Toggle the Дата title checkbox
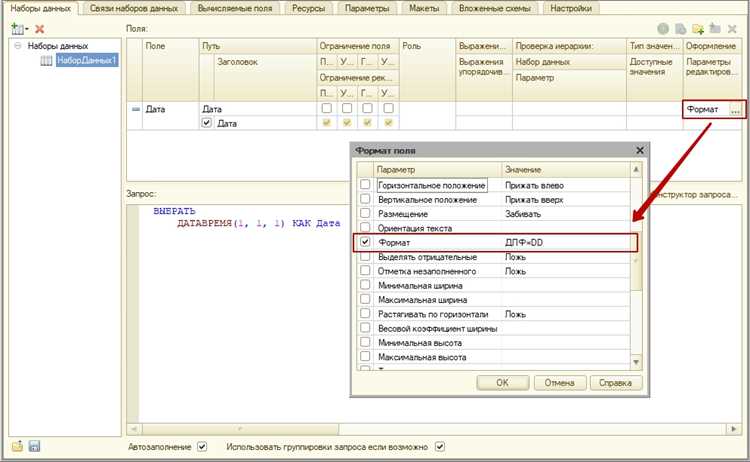750x462 pixels. (x=206, y=123)
